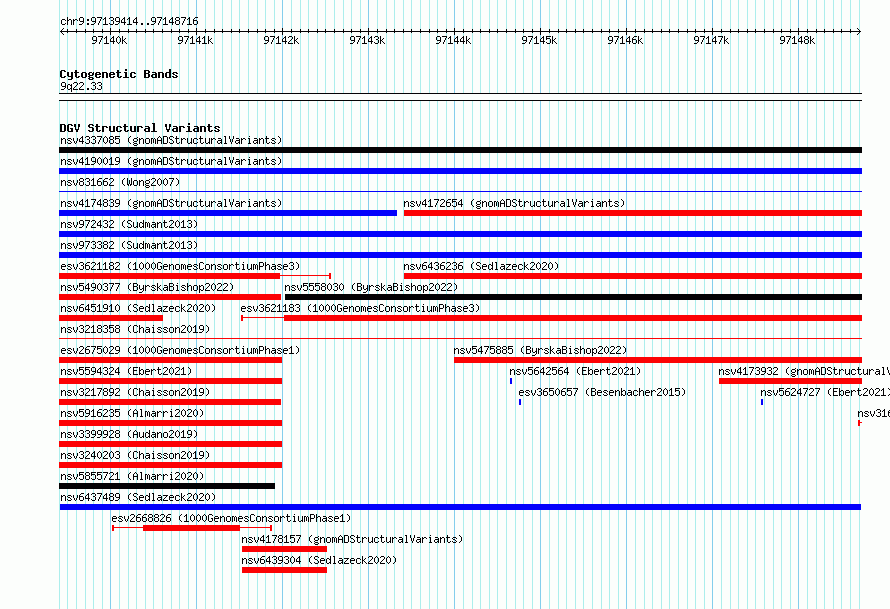Open nsv5490377 (ByrskaBishop2022) label
890x609 pixels.
pyautogui.click(x=147, y=287)
